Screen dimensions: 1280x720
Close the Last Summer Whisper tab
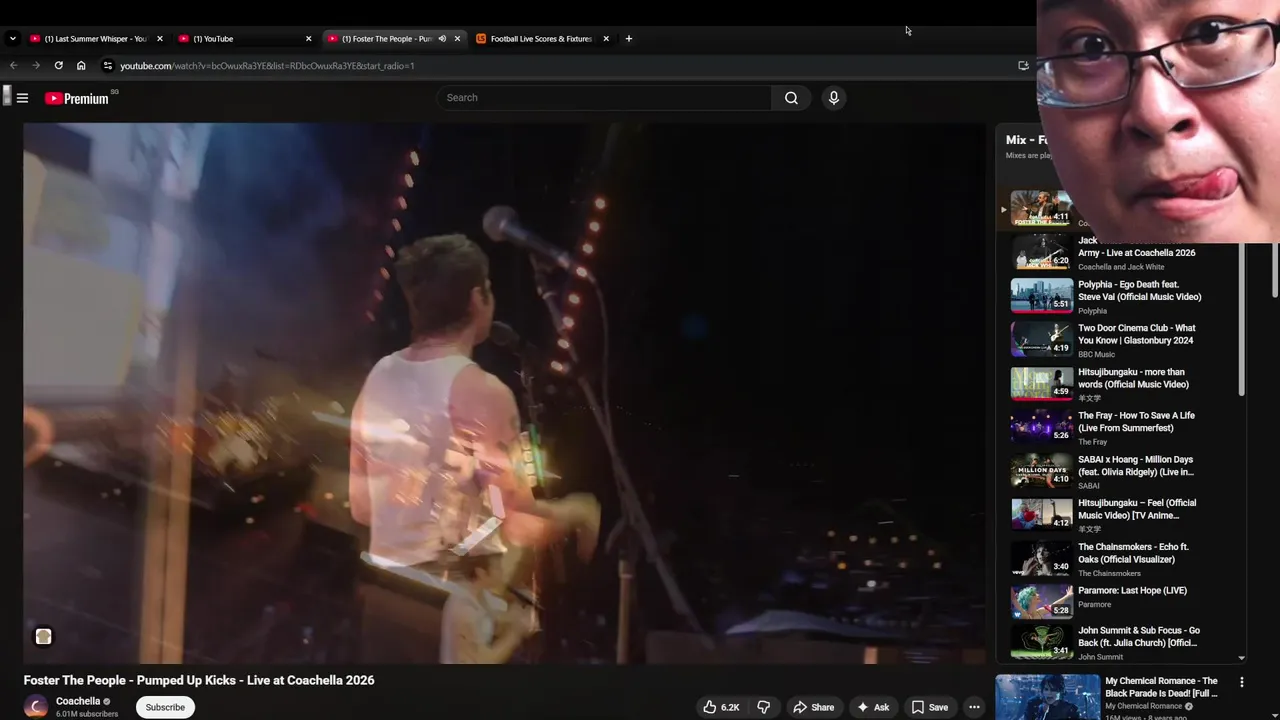159,39
